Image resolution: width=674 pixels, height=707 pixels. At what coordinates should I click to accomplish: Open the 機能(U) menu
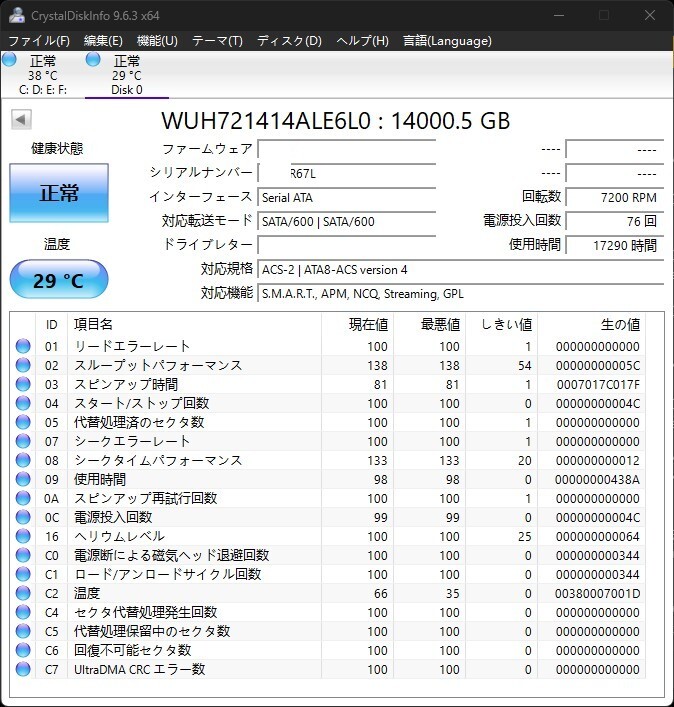point(157,41)
